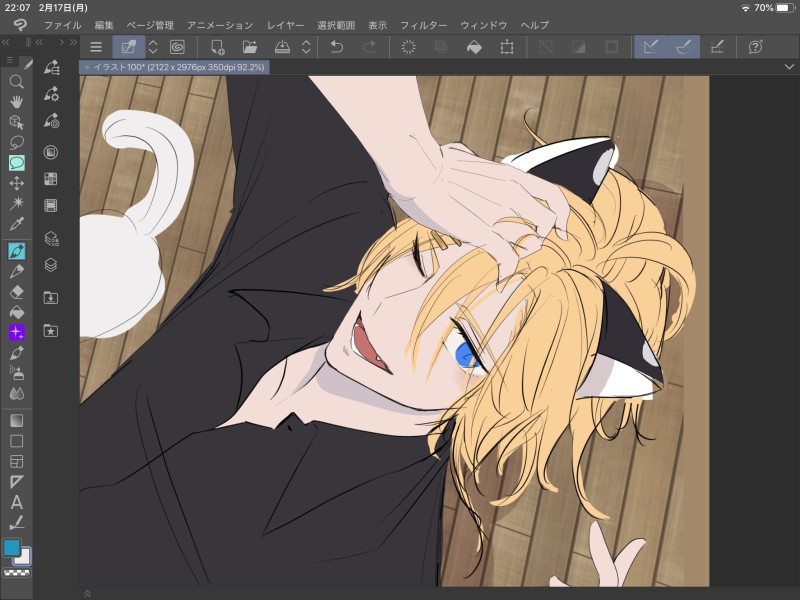
Task: Toggle Snap to Ruler
Action: 651,47
